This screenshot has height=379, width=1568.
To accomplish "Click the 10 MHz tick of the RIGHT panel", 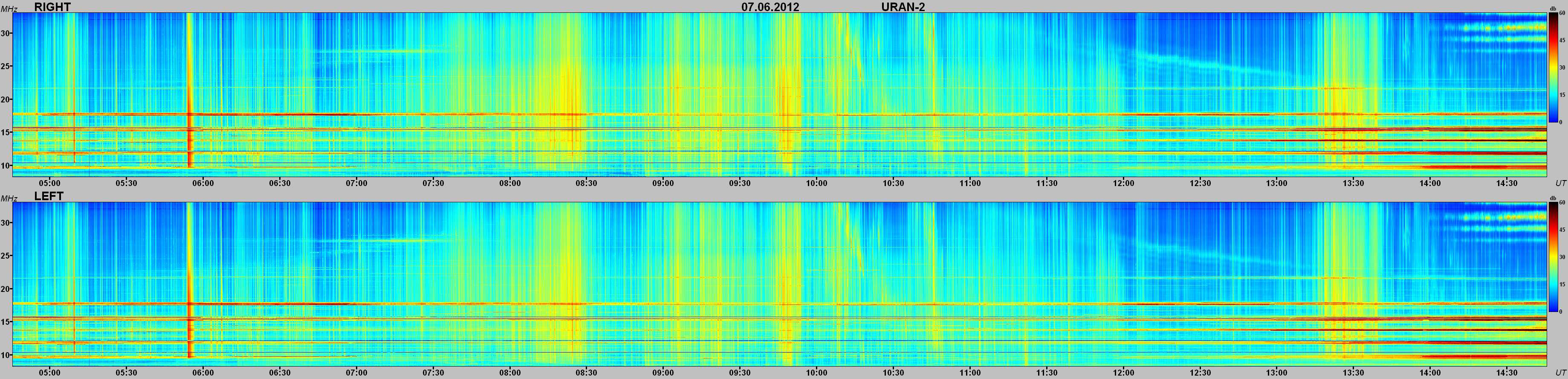I will pos(6,165).
